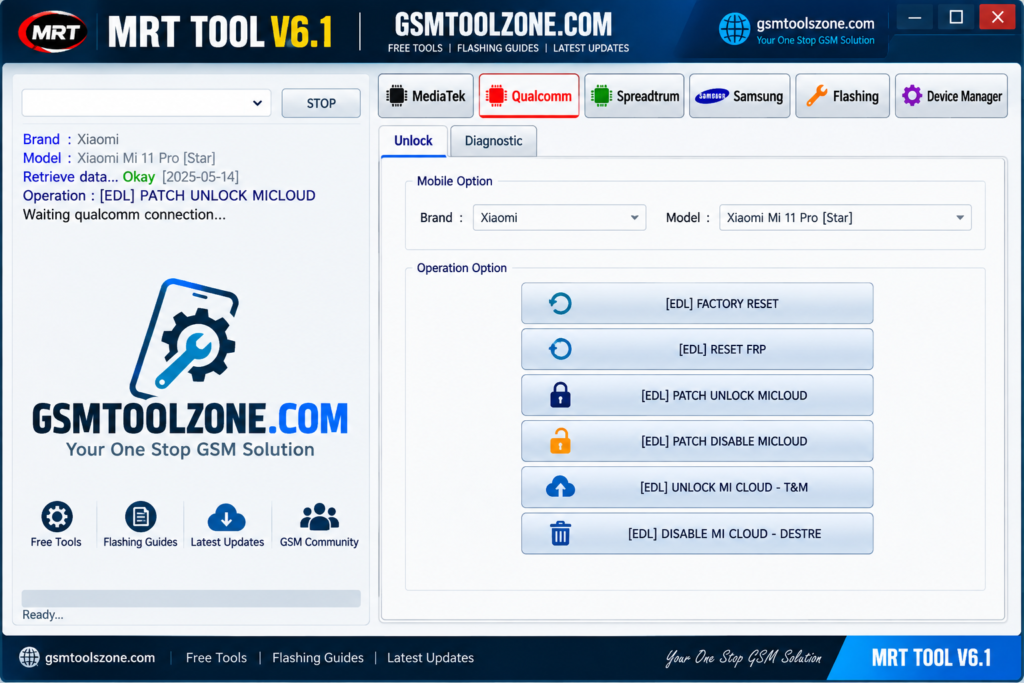1024x683 pixels.
Task: Click the MediaTek chip icon
Action: coord(396,96)
